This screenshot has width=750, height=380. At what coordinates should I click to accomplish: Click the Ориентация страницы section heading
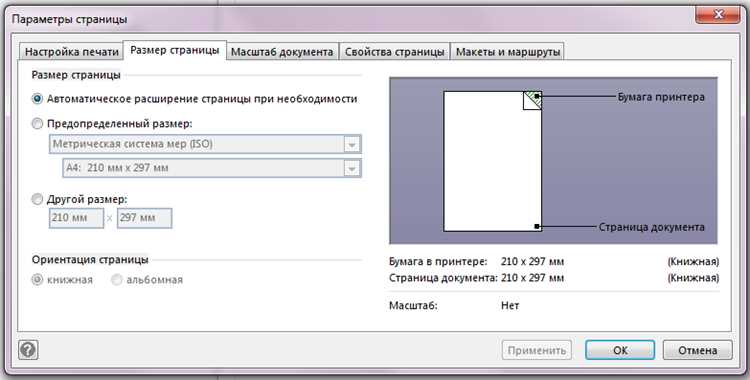pos(90,260)
